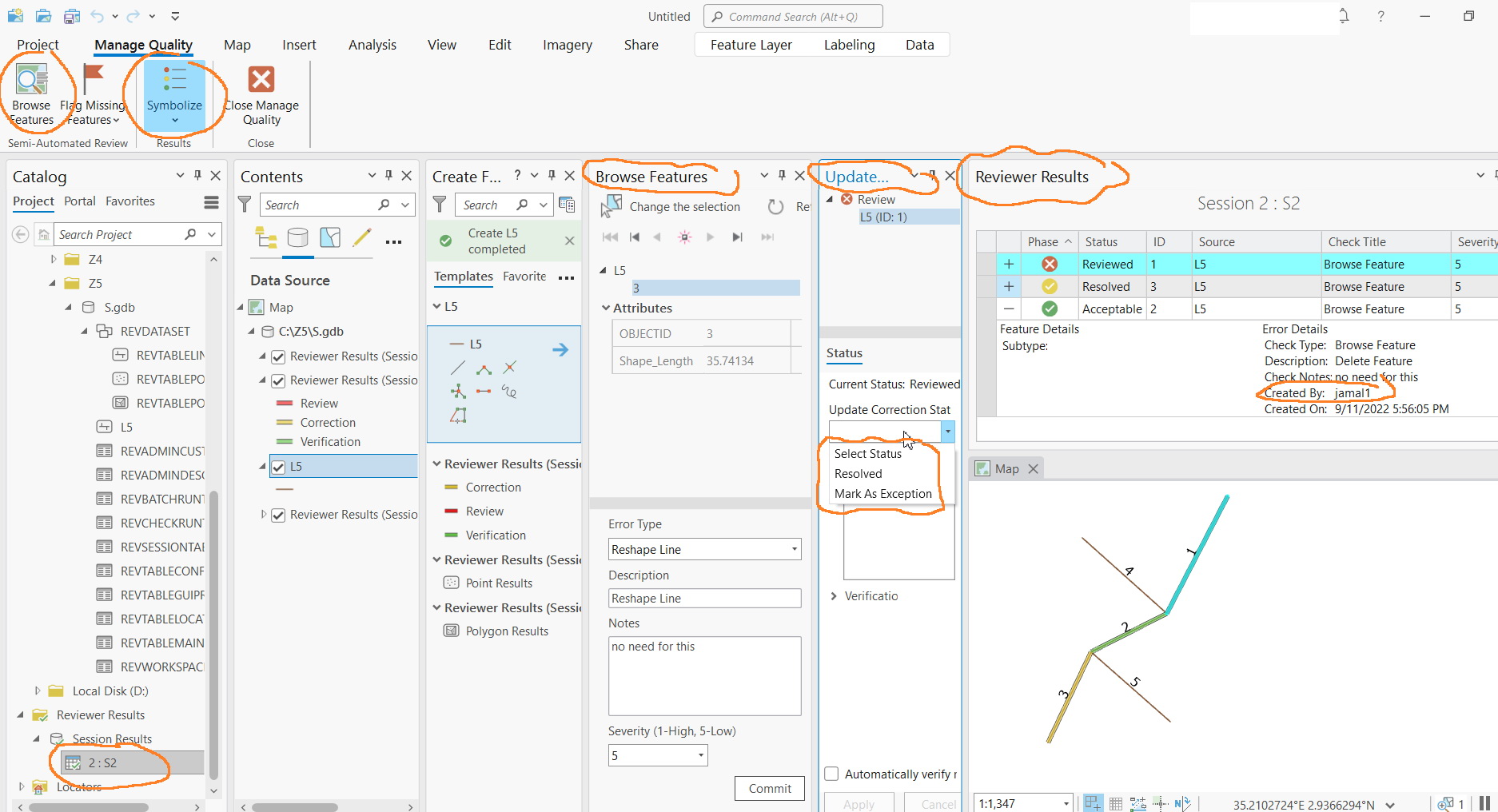Open the Portal tab in the Catalog pane
Viewport: 1498px width, 812px height.
click(80, 201)
